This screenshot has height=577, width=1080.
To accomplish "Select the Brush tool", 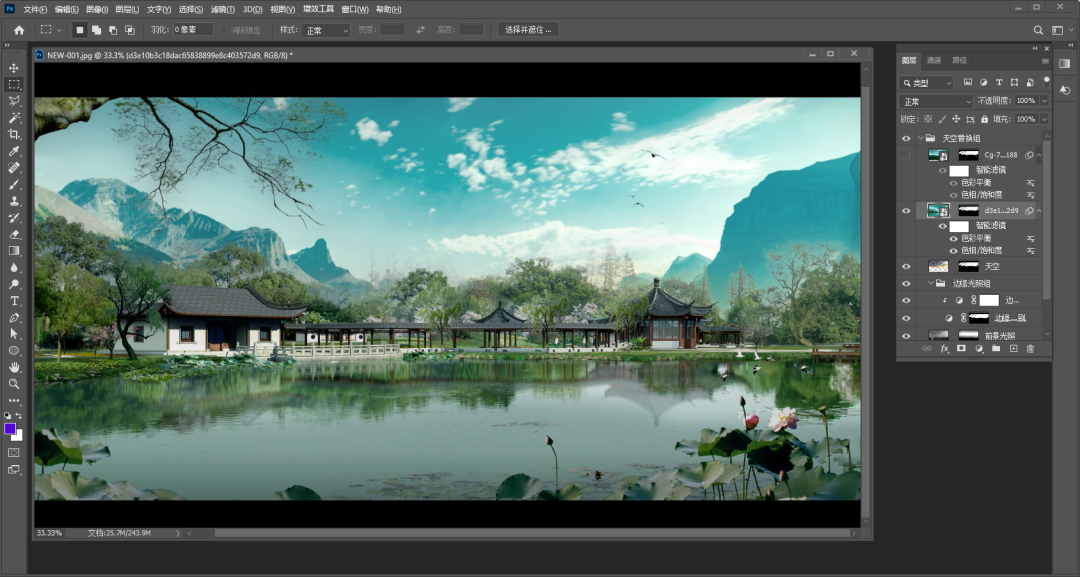I will click(14, 185).
